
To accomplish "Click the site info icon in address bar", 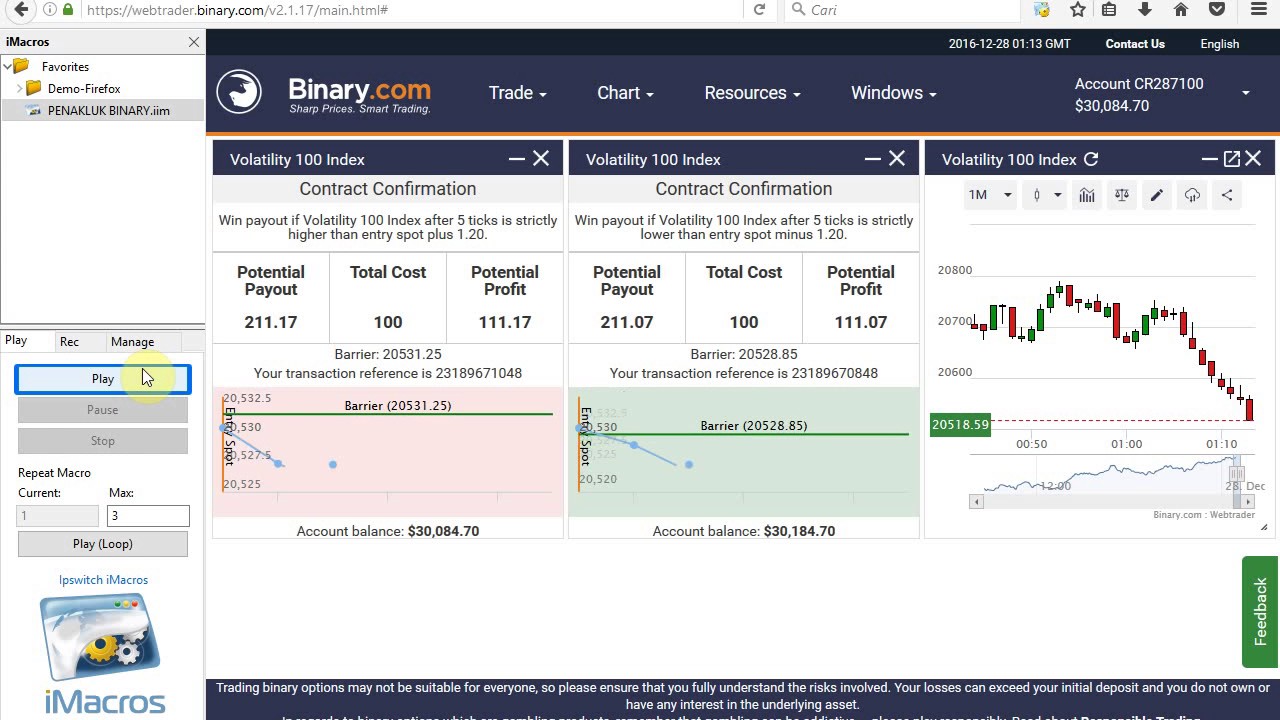I will pos(50,10).
